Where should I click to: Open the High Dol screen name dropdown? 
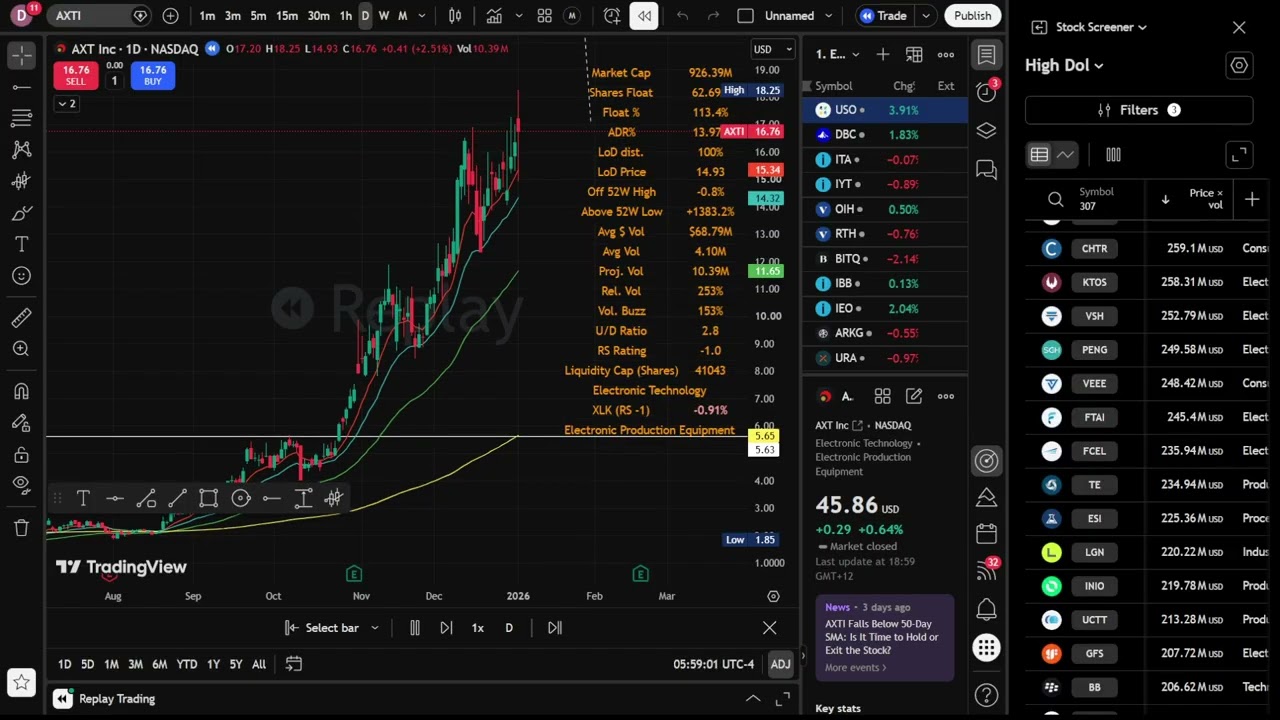[x=1064, y=66]
